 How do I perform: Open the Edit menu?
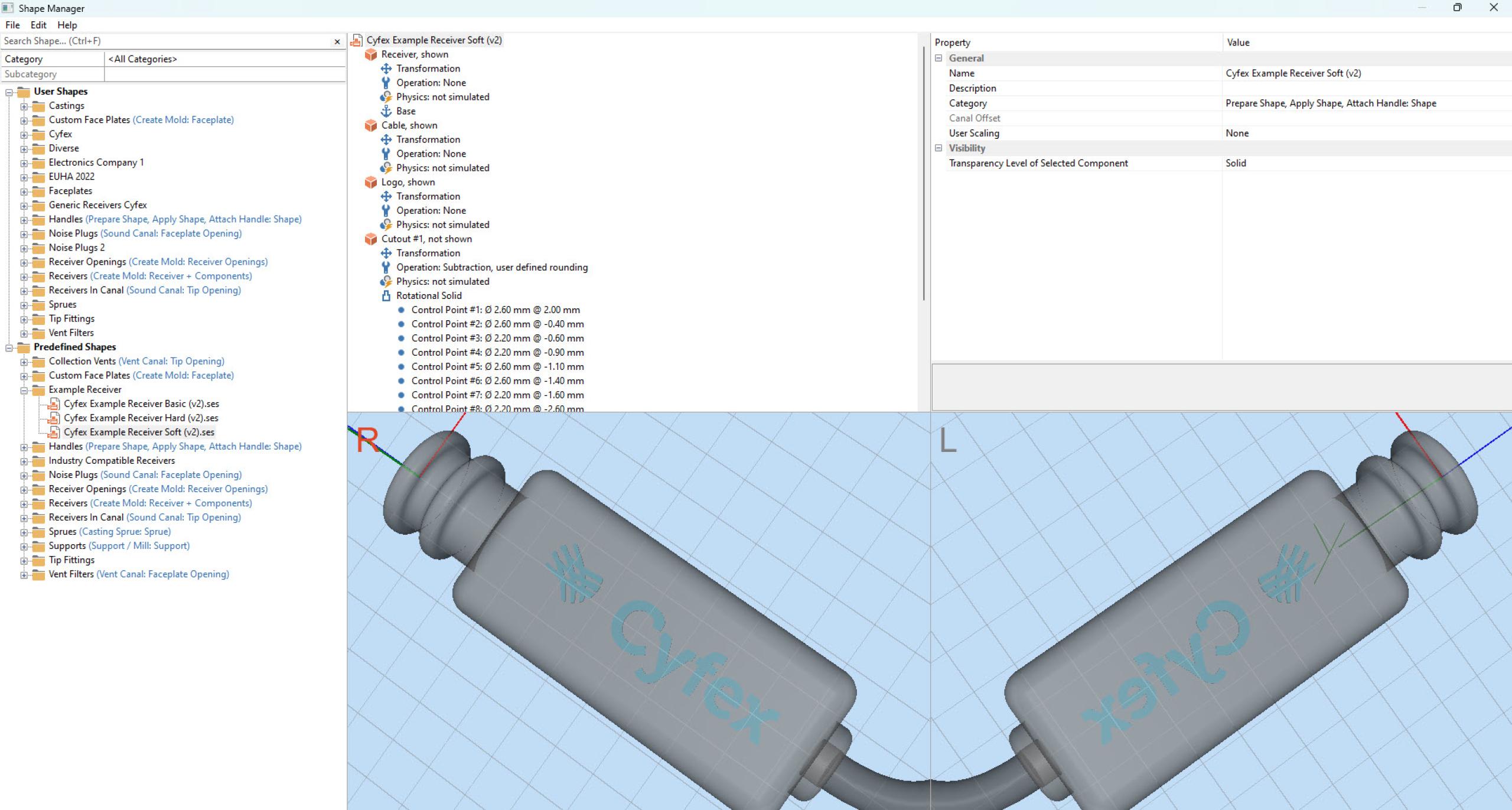[38, 25]
